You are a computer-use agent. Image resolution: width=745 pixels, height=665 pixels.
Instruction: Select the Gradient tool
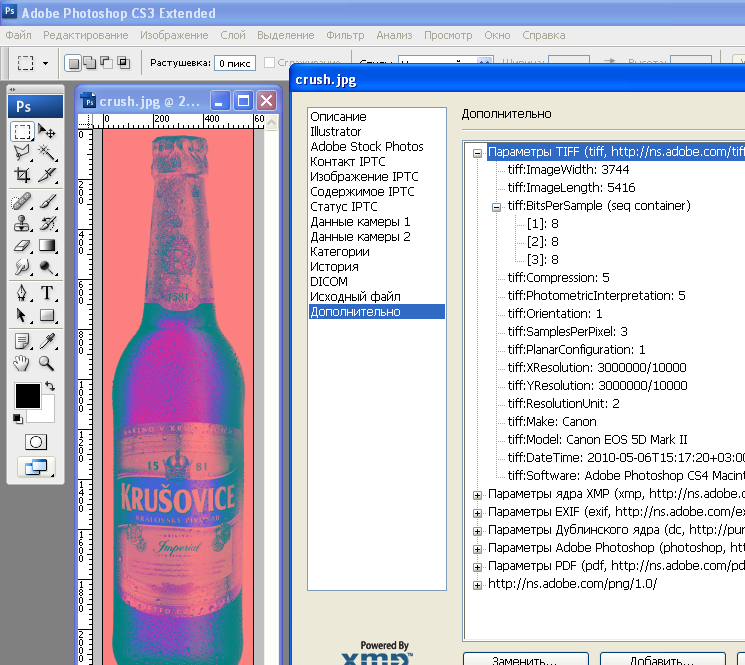point(47,245)
